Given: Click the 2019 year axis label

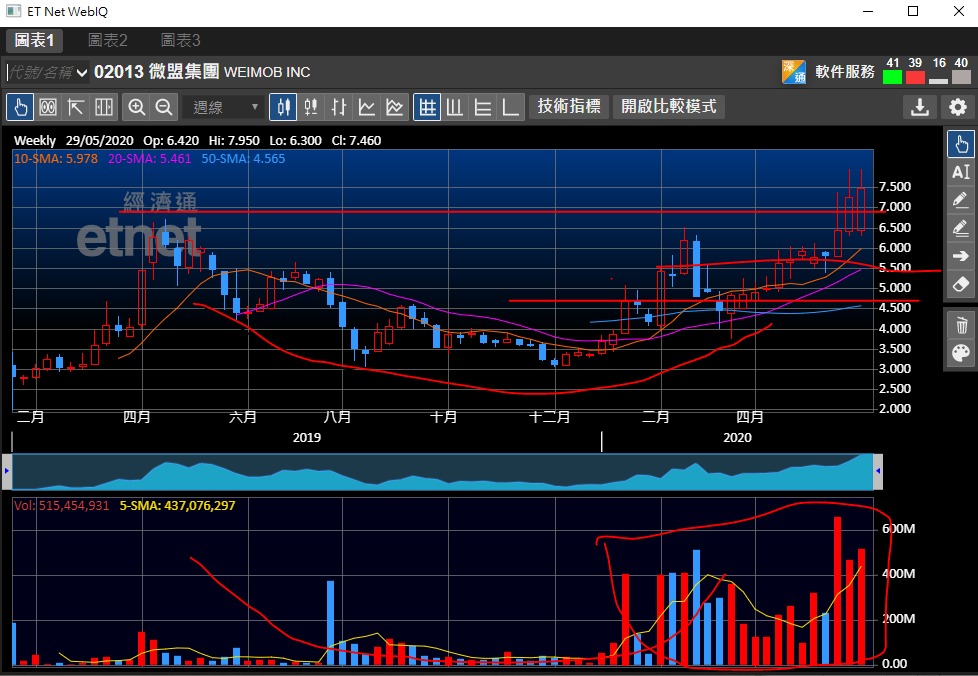Looking at the screenshot, I should [307, 438].
